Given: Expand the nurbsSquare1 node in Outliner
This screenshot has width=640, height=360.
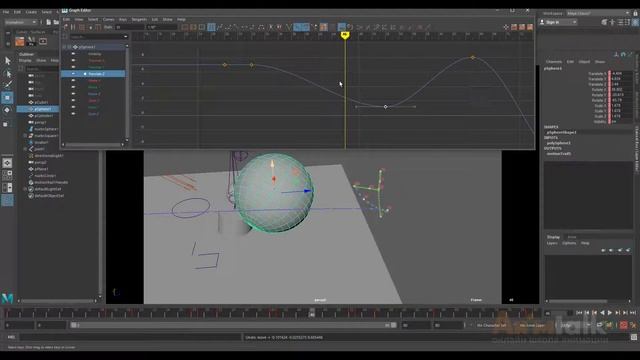Looking at the screenshot, I should 25,136.
